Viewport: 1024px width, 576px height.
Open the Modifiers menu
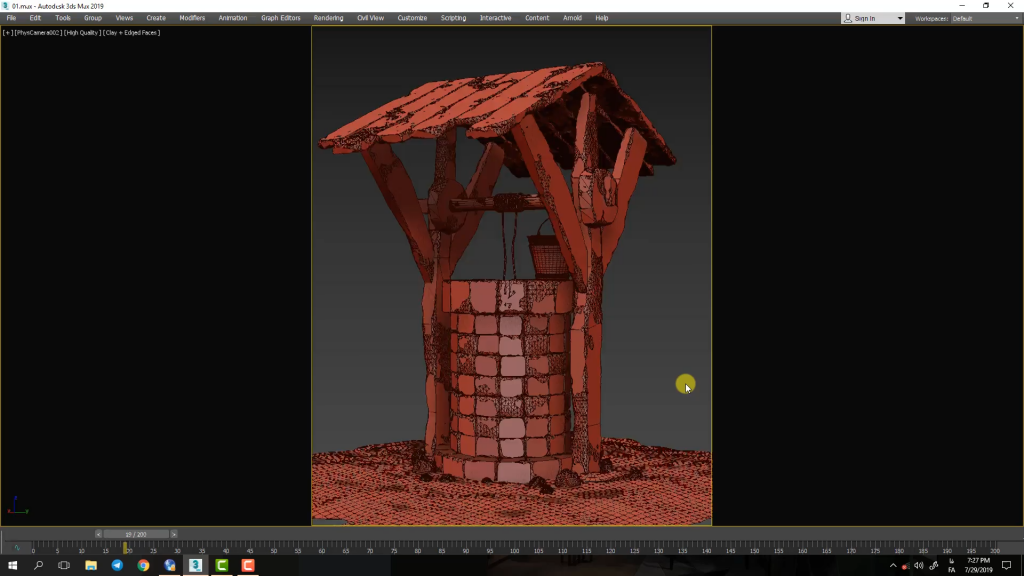coord(192,18)
